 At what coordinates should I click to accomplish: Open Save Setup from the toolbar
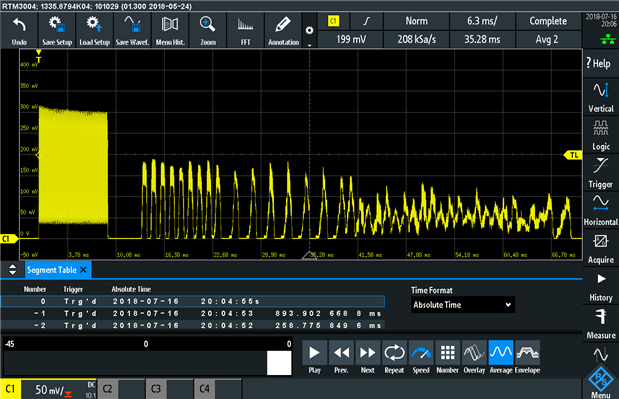pyautogui.click(x=57, y=30)
